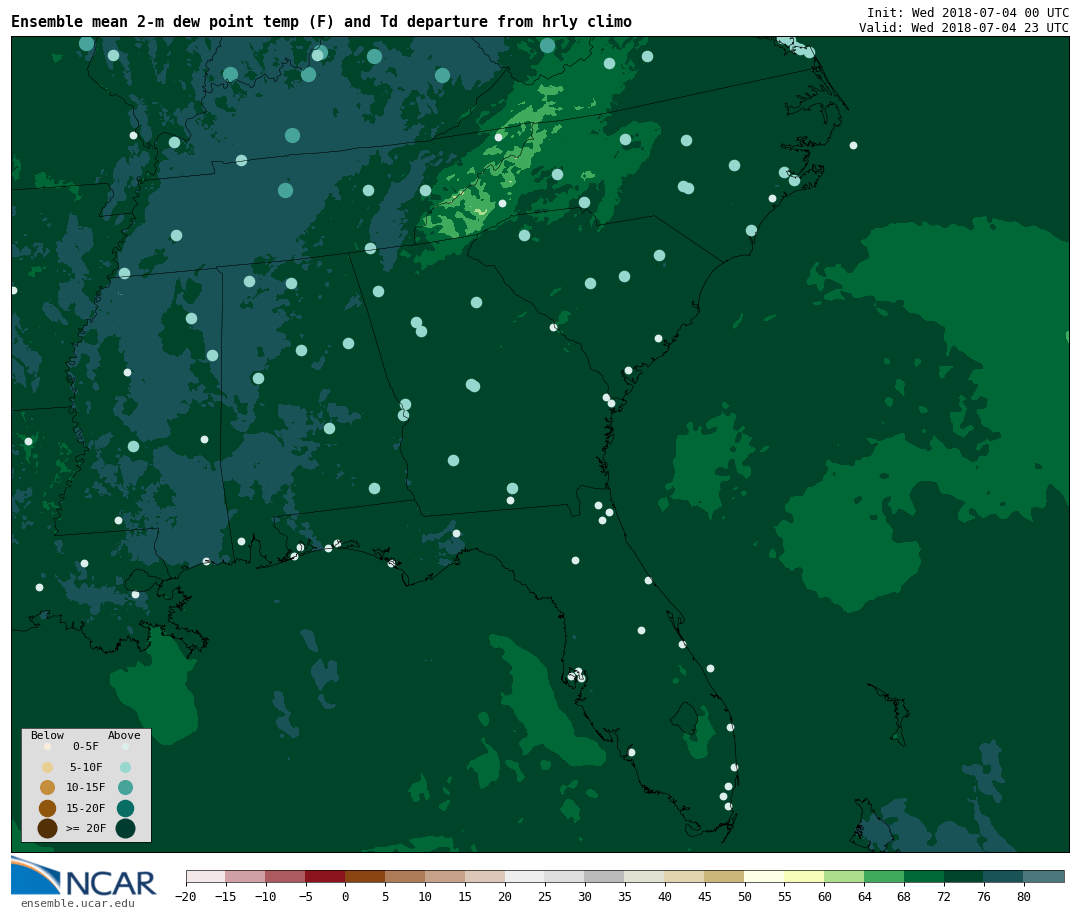The height and width of the screenshot is (915, 1080).
Task: Select the '0-5F' legend label
Action: [86, 746]
